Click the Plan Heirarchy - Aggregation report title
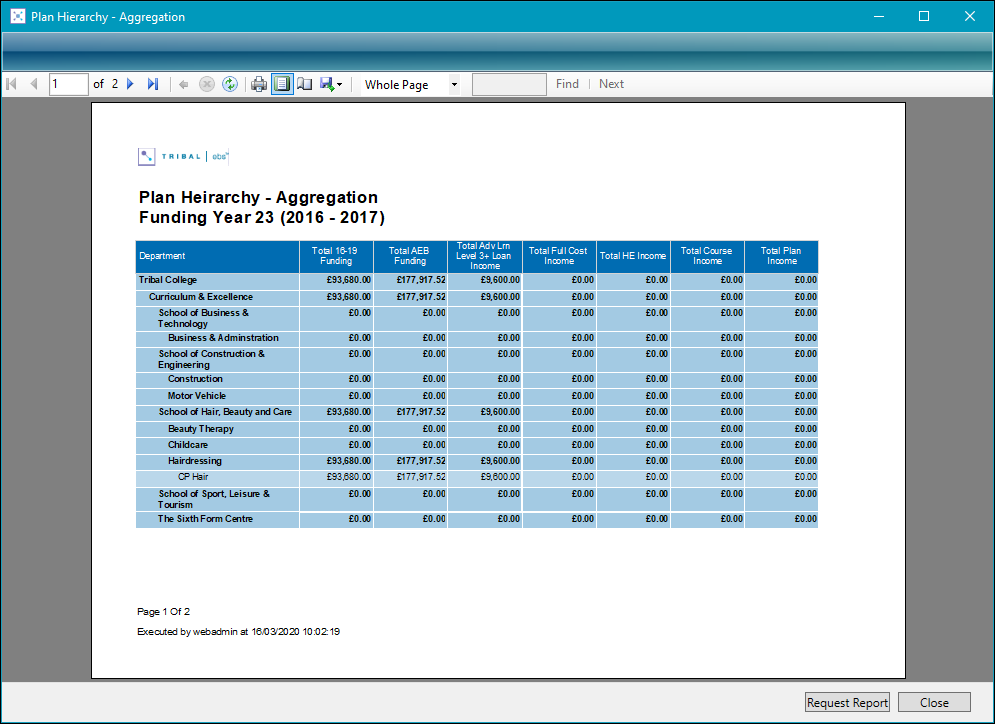Image resolution: width=995 pixels, height=724 pixels. [258, 197]
